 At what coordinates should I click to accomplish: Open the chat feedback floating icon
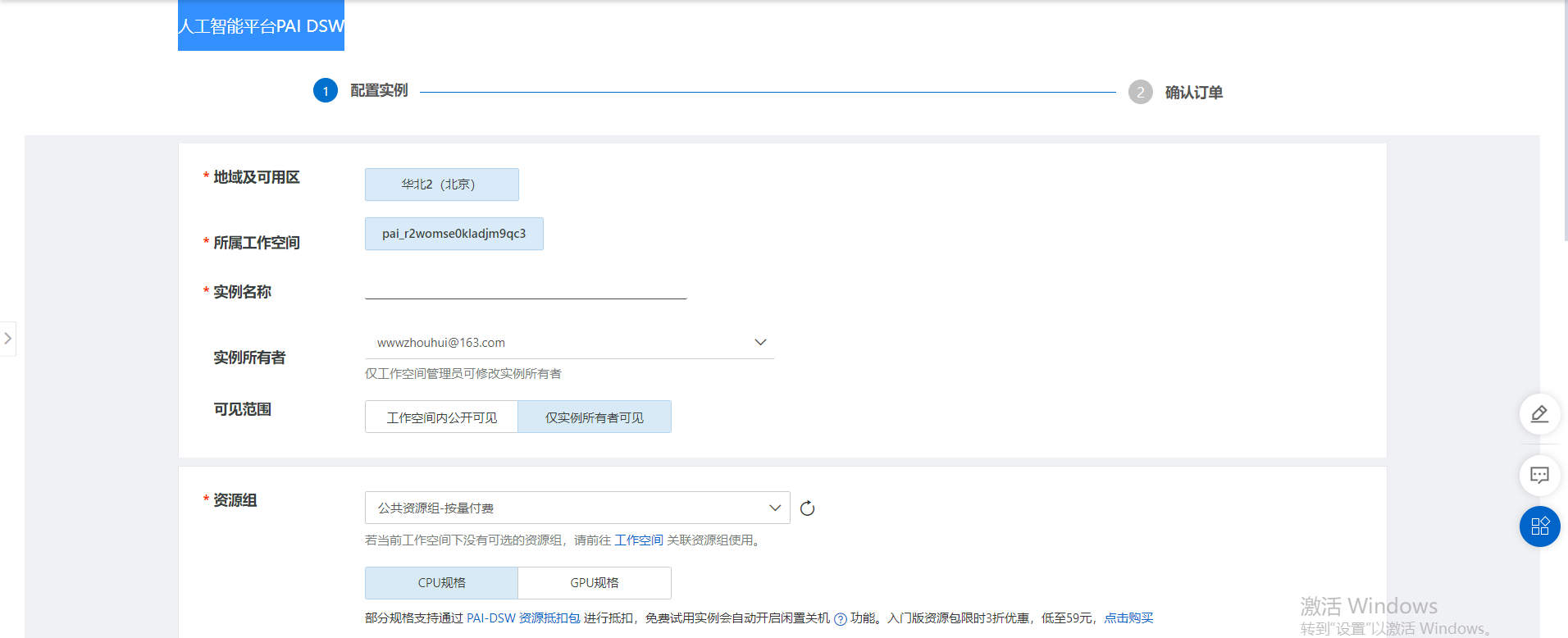(1539, 476)
